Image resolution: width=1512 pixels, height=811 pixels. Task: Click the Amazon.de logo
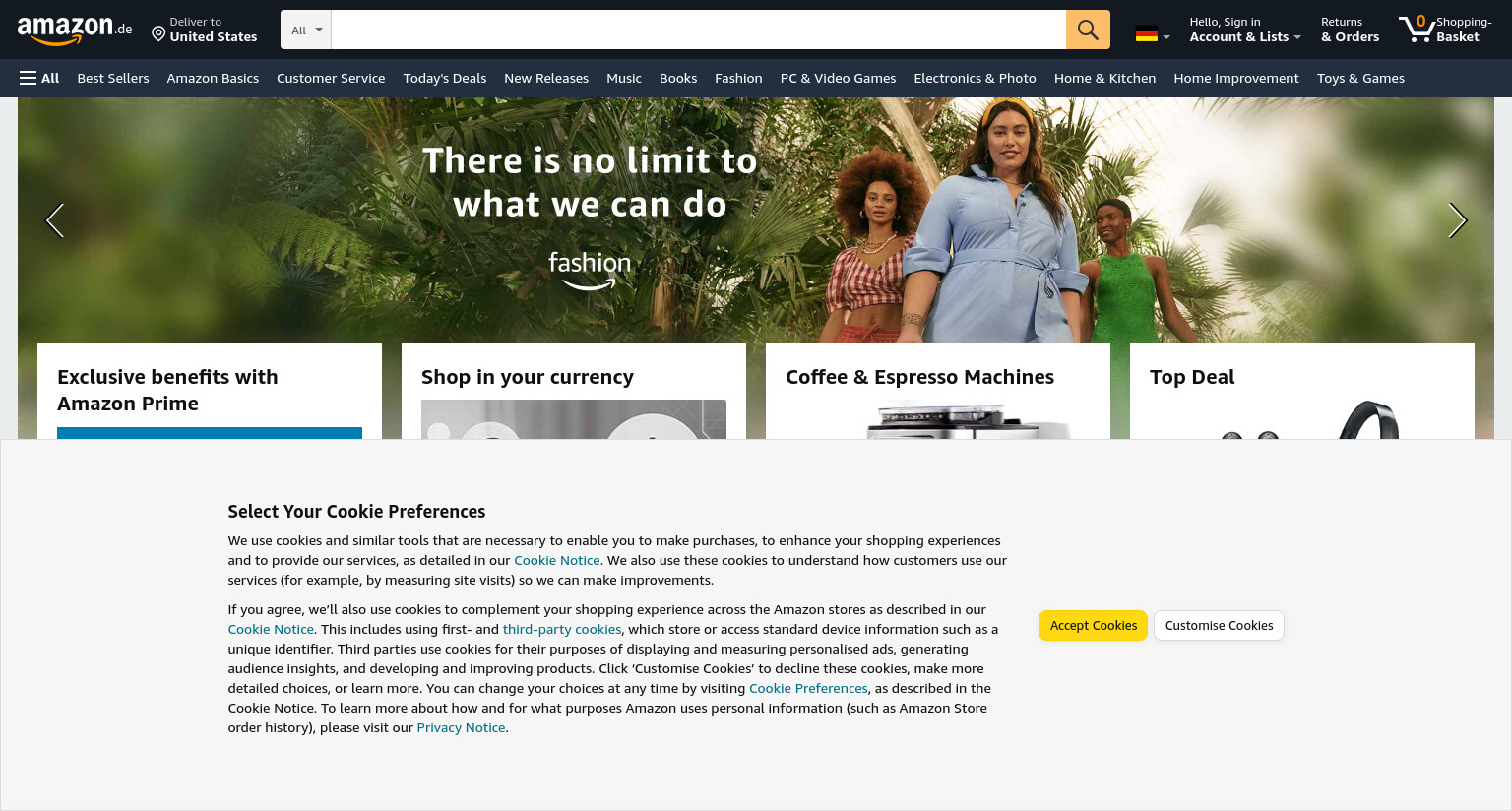click(x=75, y=31)
